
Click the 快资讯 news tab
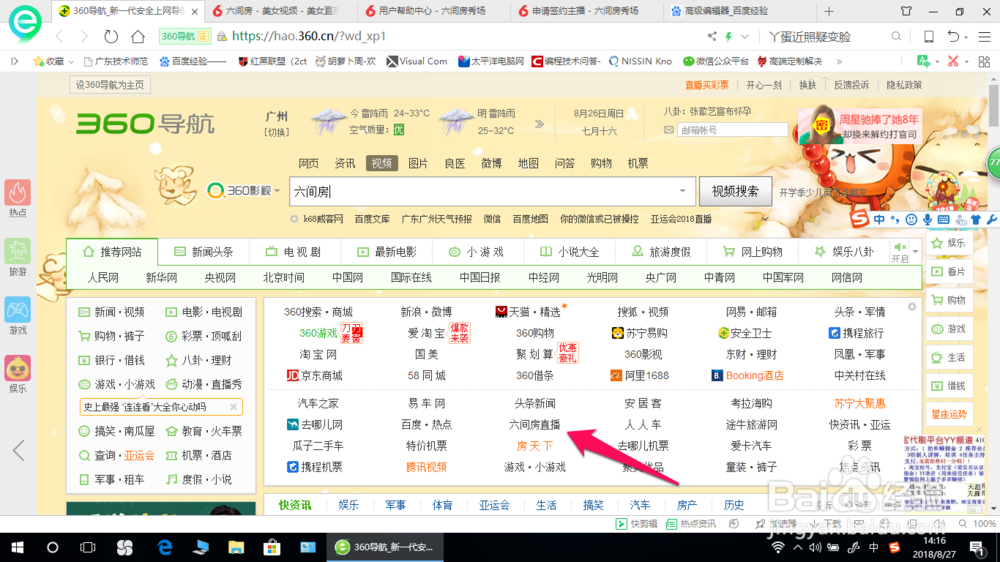(295, 505)
